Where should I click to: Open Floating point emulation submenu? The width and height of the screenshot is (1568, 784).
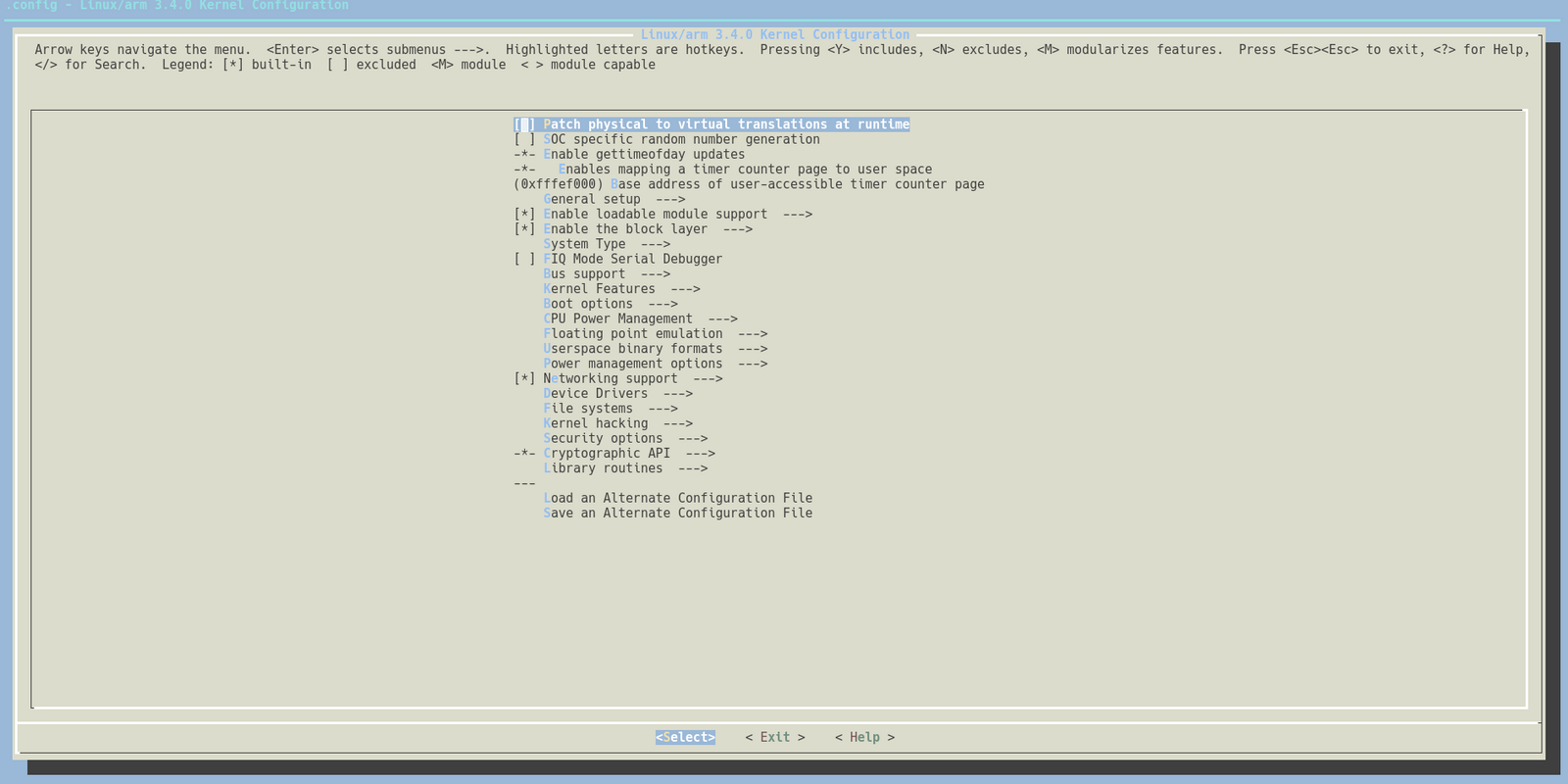point(656,333)
